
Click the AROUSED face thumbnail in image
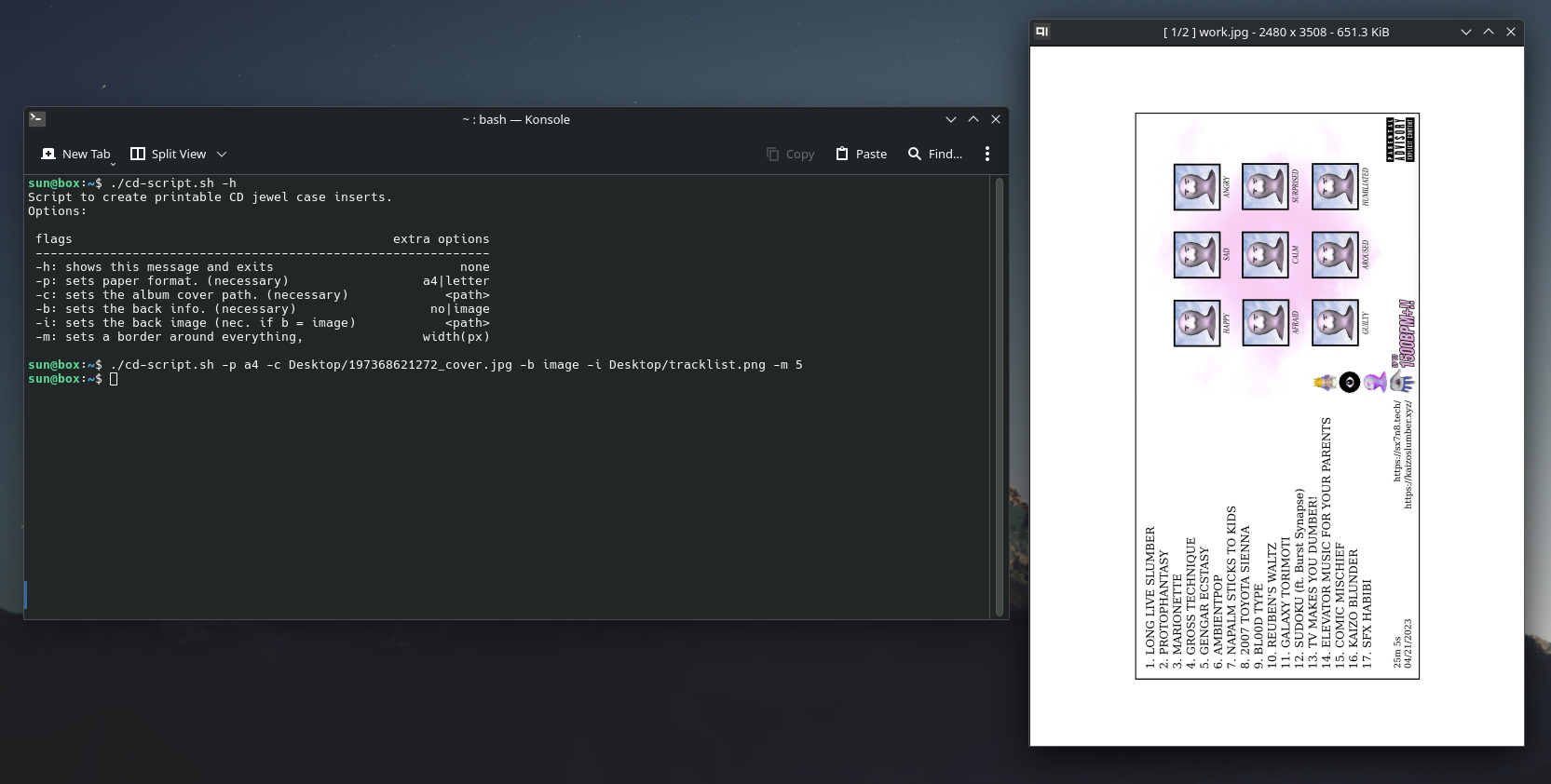click(x=1335, y=255)
